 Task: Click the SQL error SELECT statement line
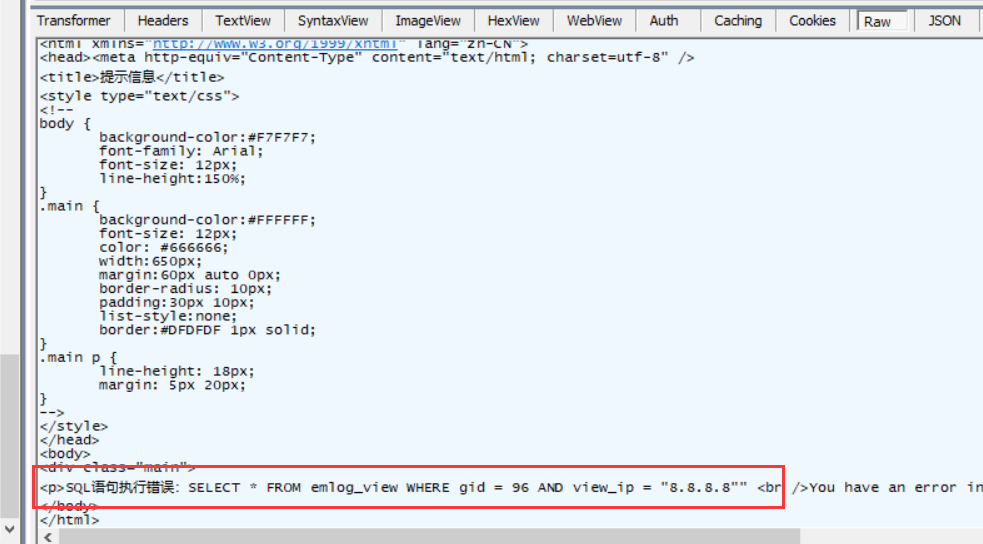click(x=400, y=488)
